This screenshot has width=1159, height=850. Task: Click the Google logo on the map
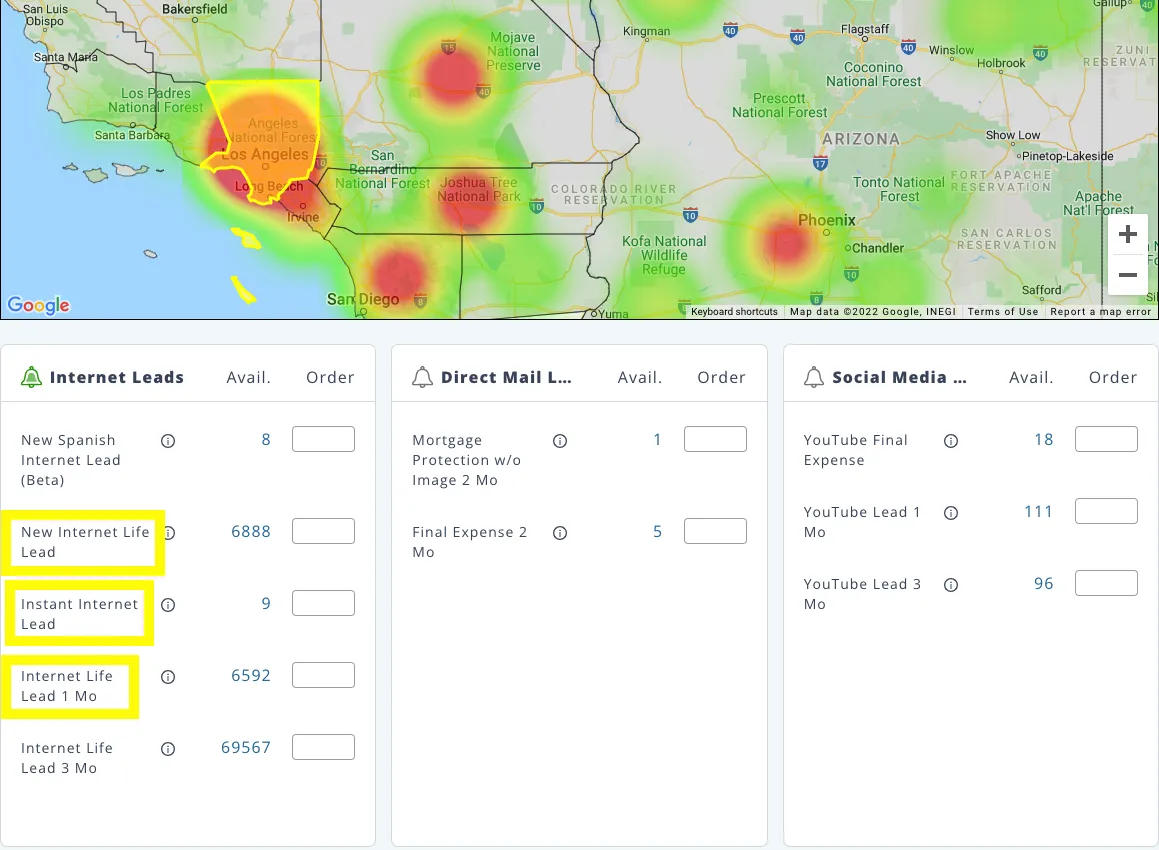[38, 305]
